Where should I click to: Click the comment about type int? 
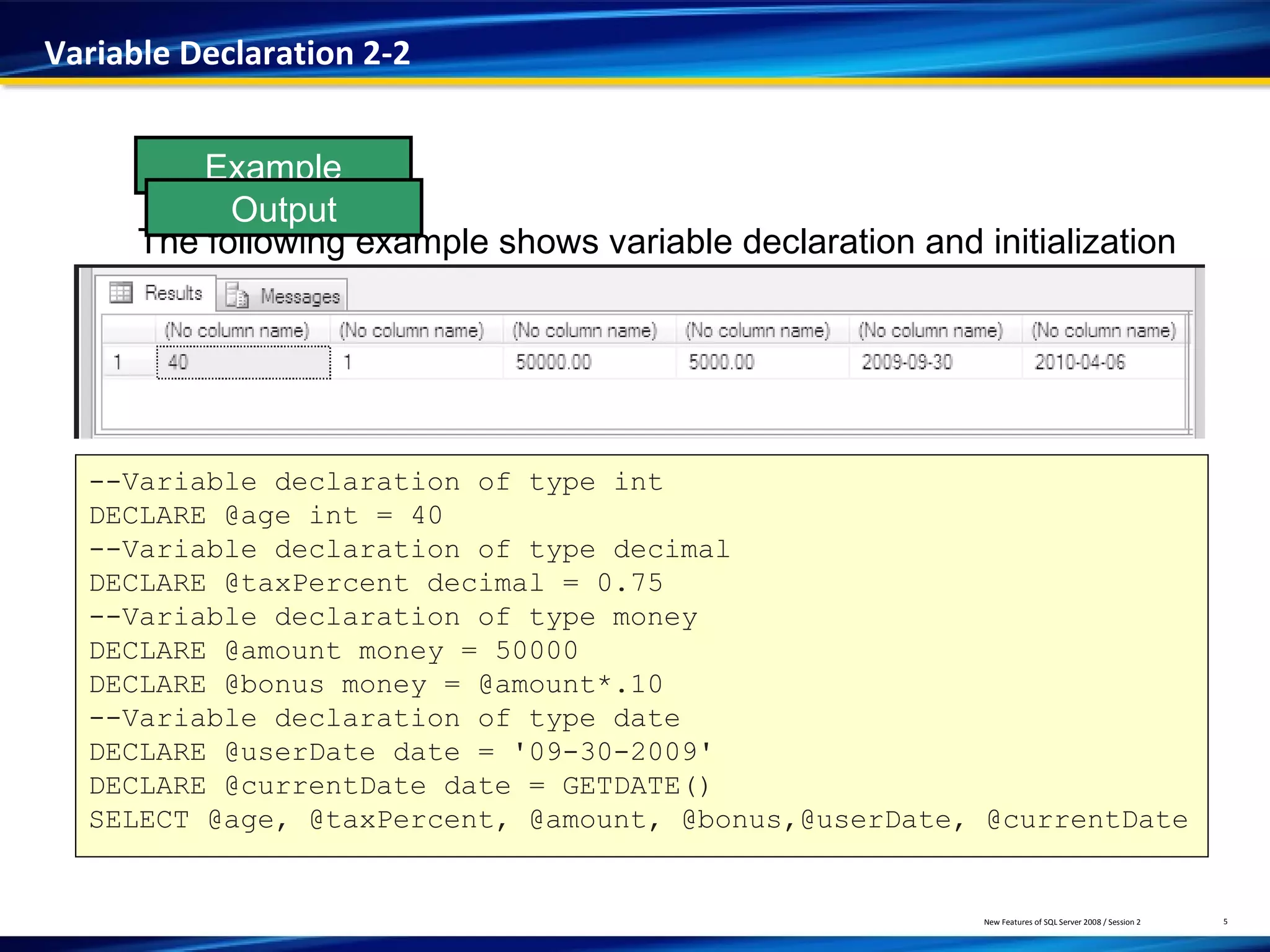(376, 482)
